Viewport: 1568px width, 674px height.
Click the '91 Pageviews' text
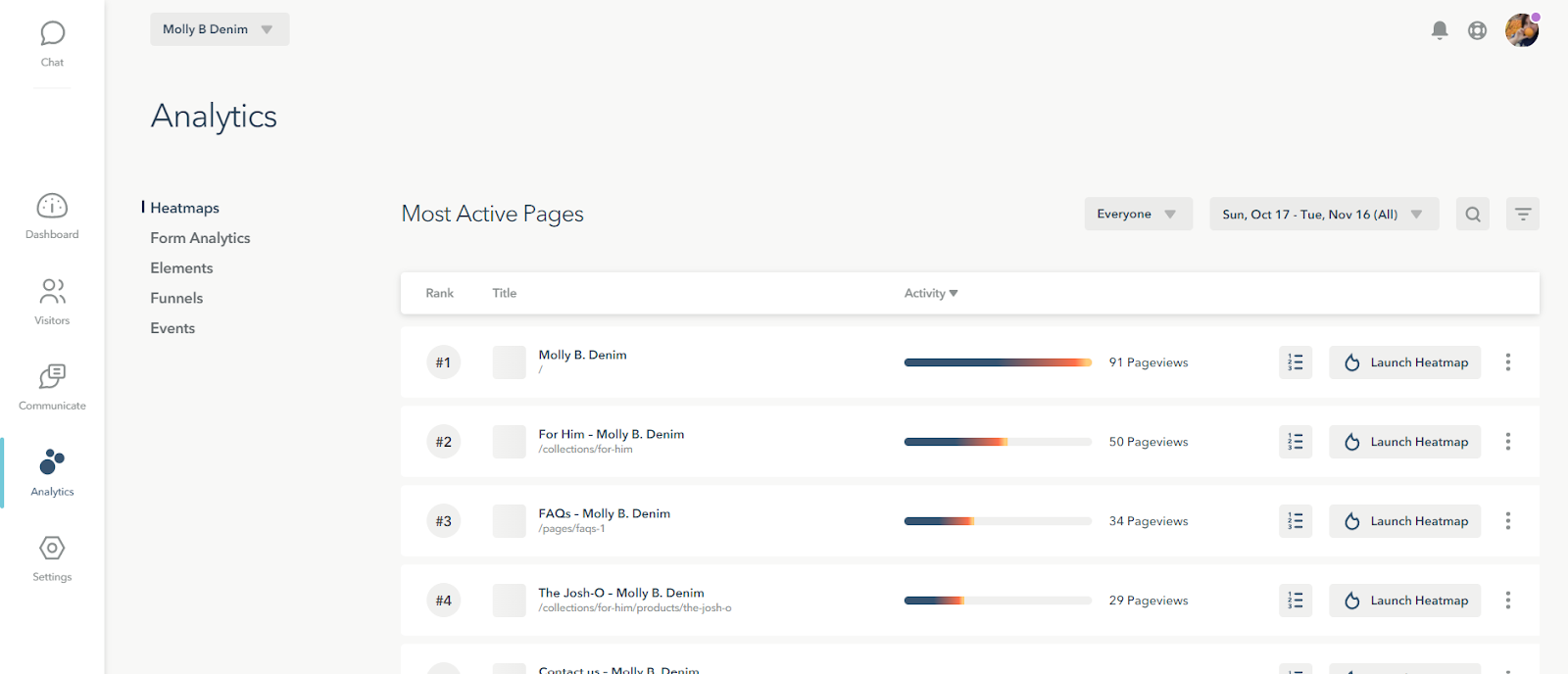tap(1149, 362)
